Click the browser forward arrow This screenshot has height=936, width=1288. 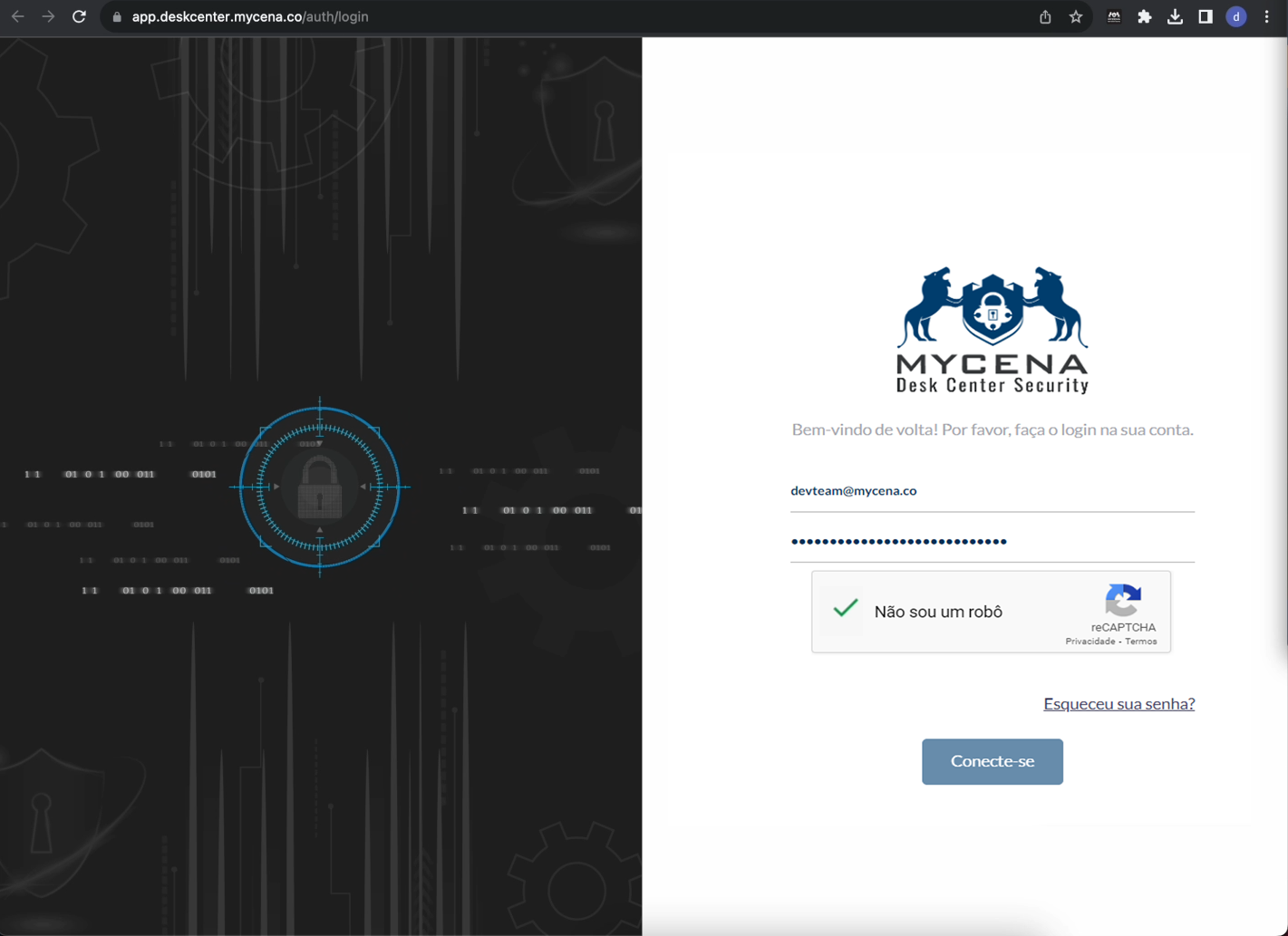[x=48, y=16]
